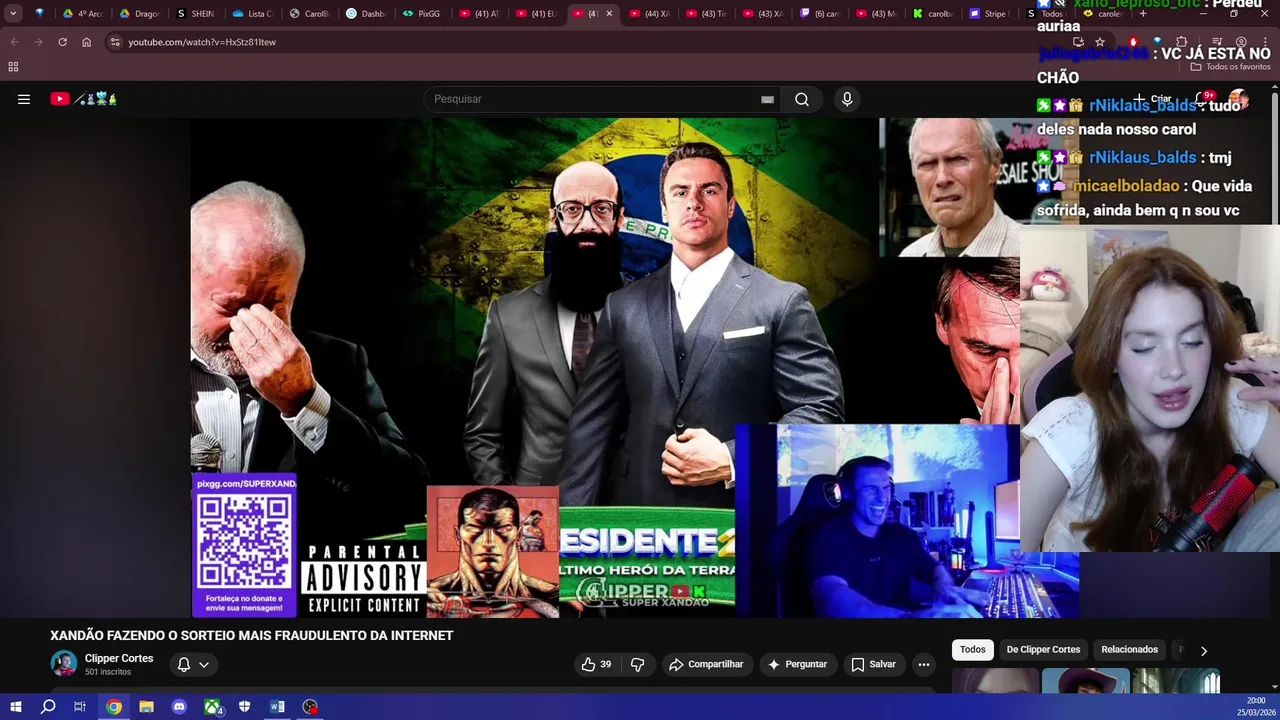The width and height of the screenshot is (1280, 720).
Task: Select the Relacionados filter chip
Action: [x=1129, y=650]
